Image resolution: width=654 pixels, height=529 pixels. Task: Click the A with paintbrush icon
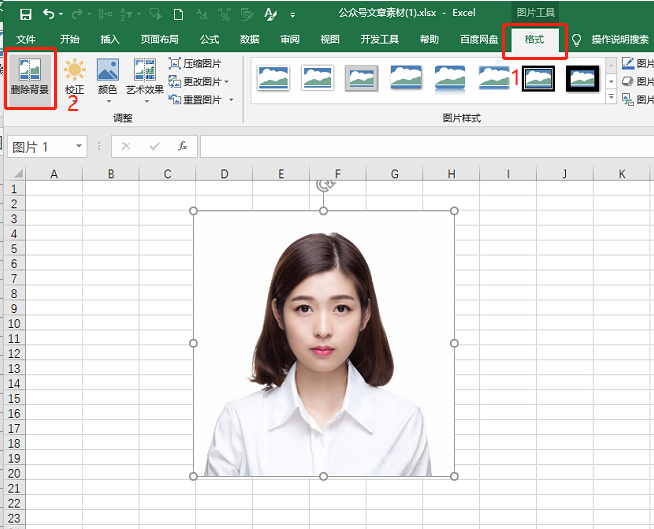click(270, 15)
